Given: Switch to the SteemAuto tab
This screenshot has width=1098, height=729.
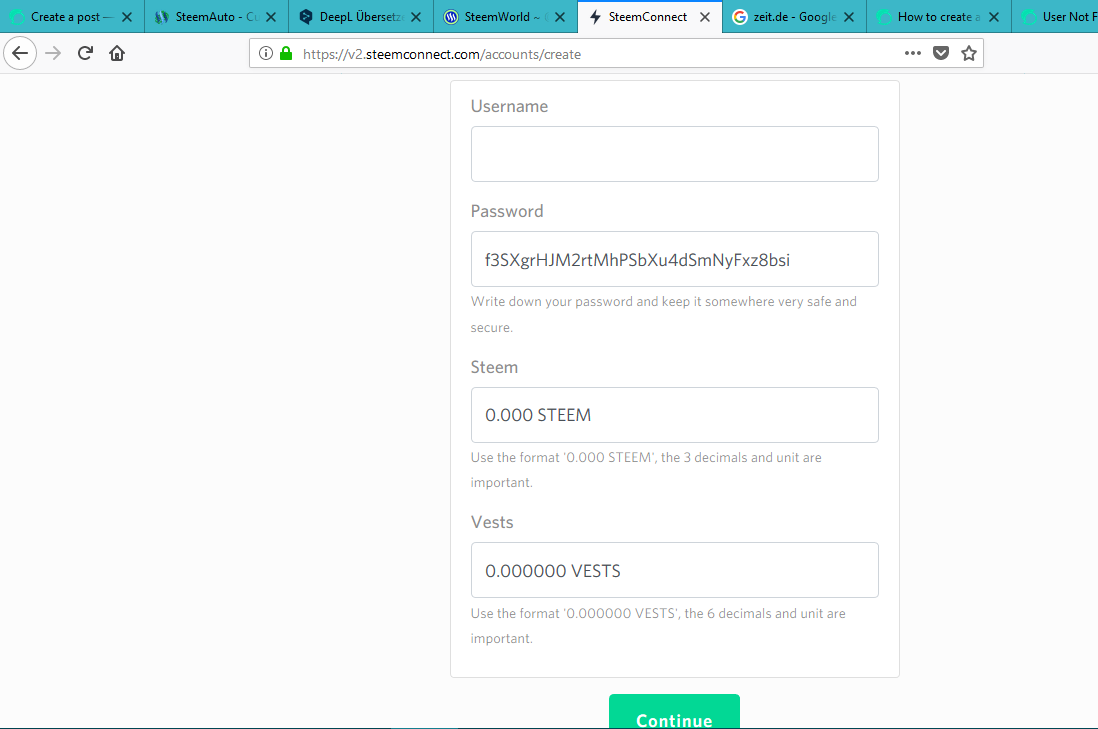Looking at the screenshot, I should pos(216,17).
